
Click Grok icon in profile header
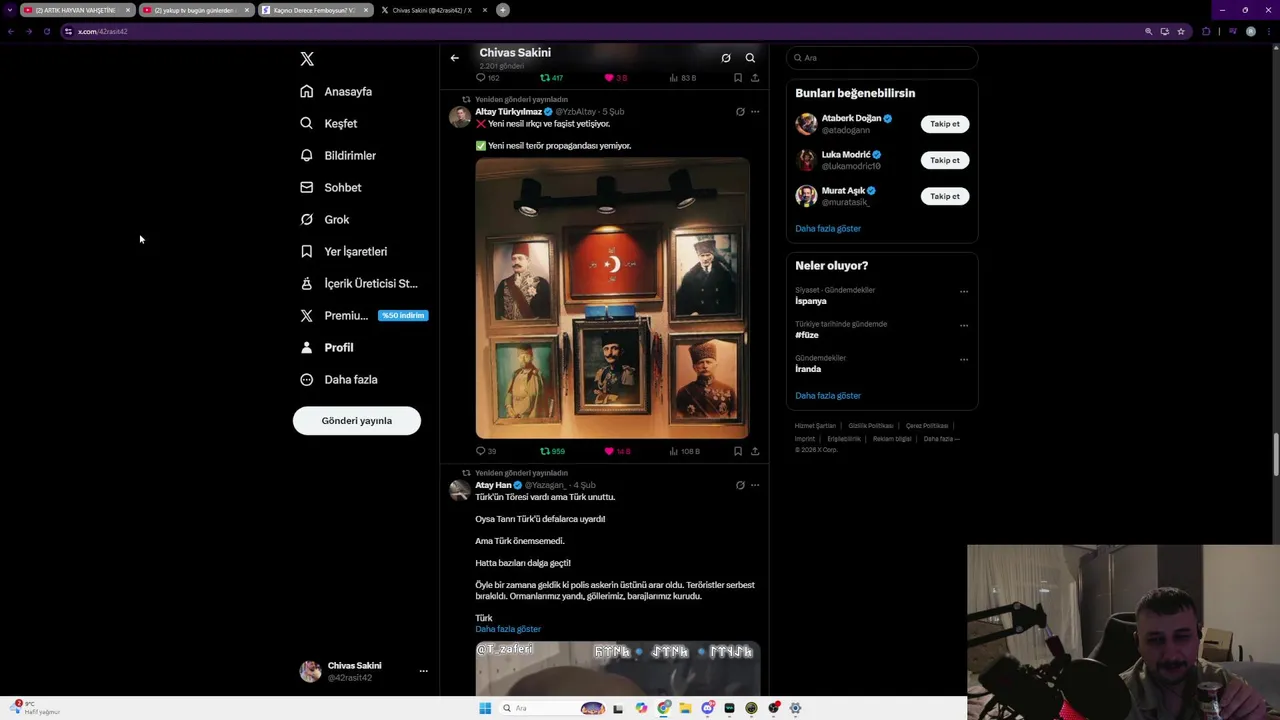coord(726,58)
